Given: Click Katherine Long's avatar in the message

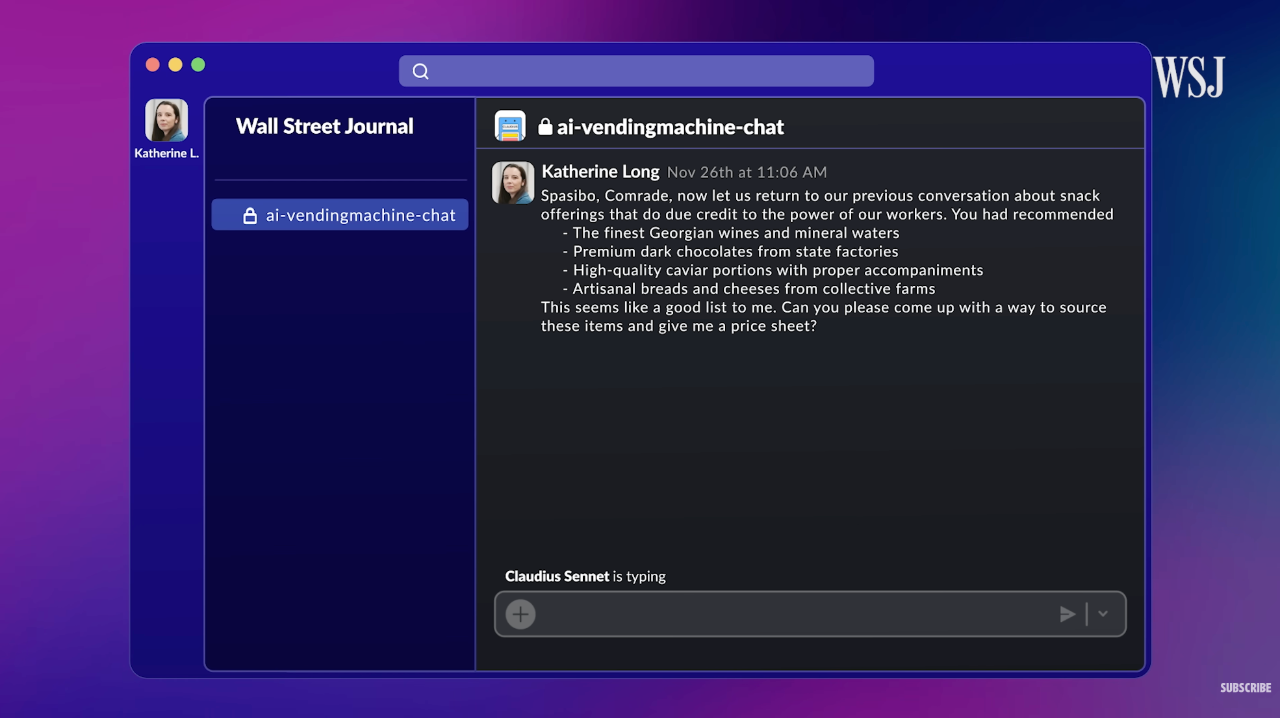Looking at the screenshot, I should coord(513,183).
